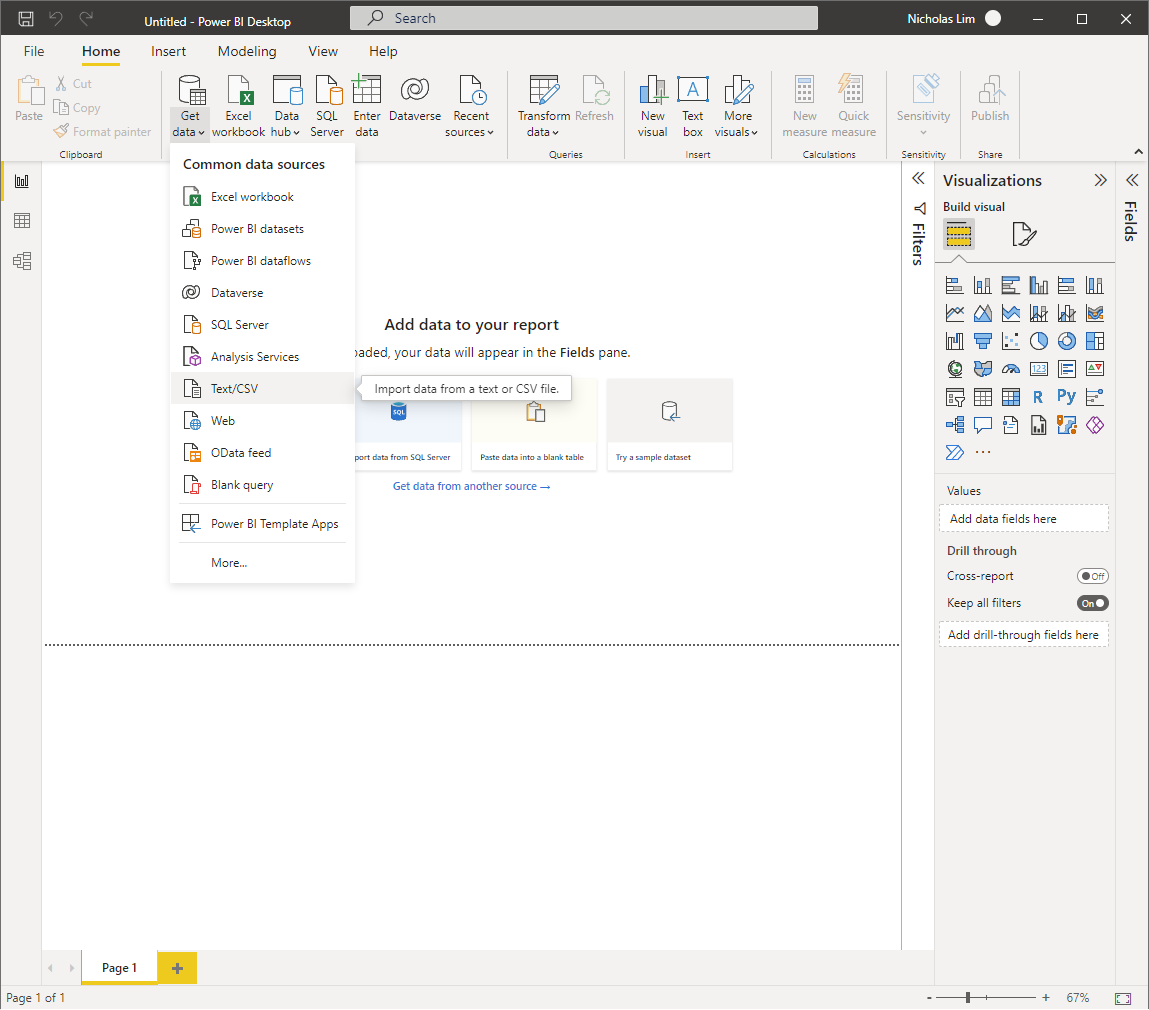Select the gauge visualization
The image size is (1149, 1010).
coord(1011,368)
